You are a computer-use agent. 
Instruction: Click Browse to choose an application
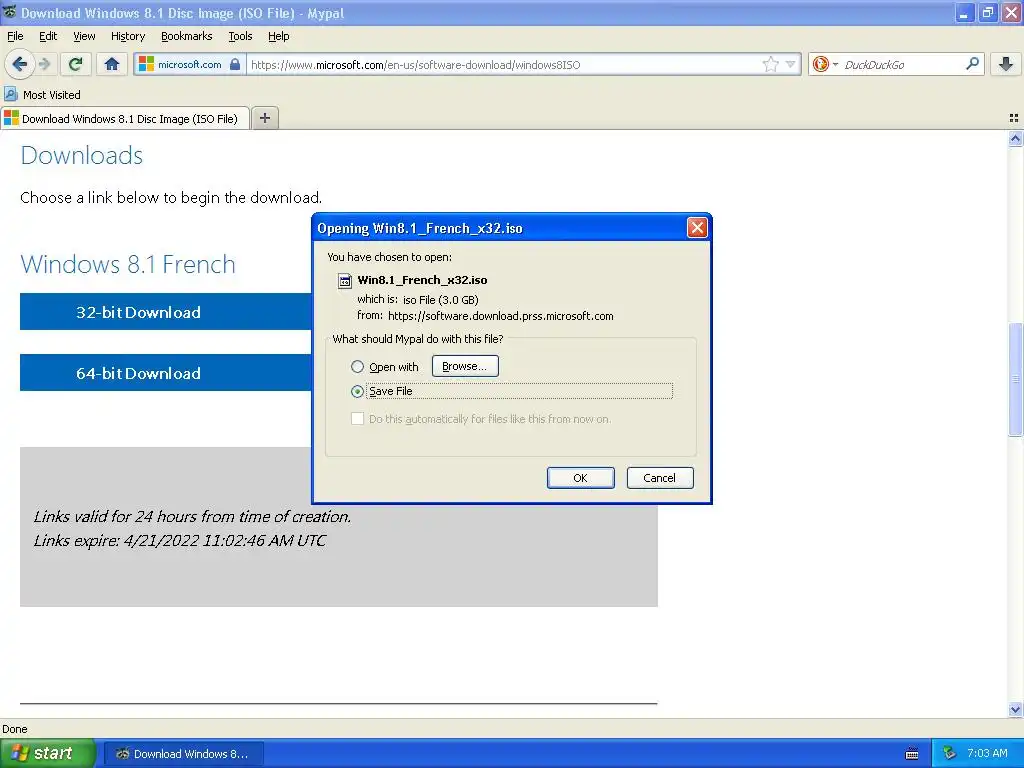(465, 366)
